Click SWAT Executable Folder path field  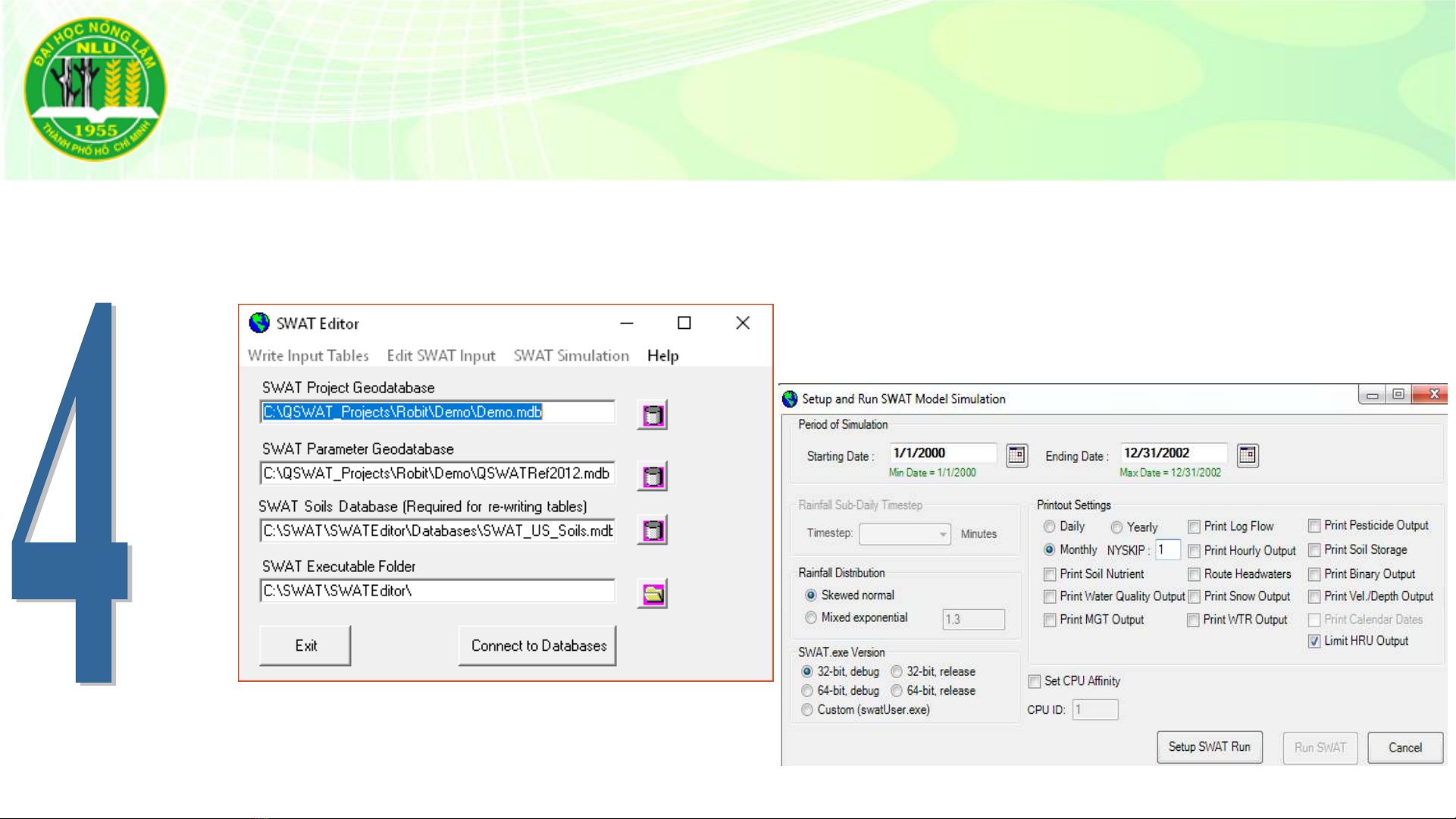pyautogui.click(x=437, y=591)
